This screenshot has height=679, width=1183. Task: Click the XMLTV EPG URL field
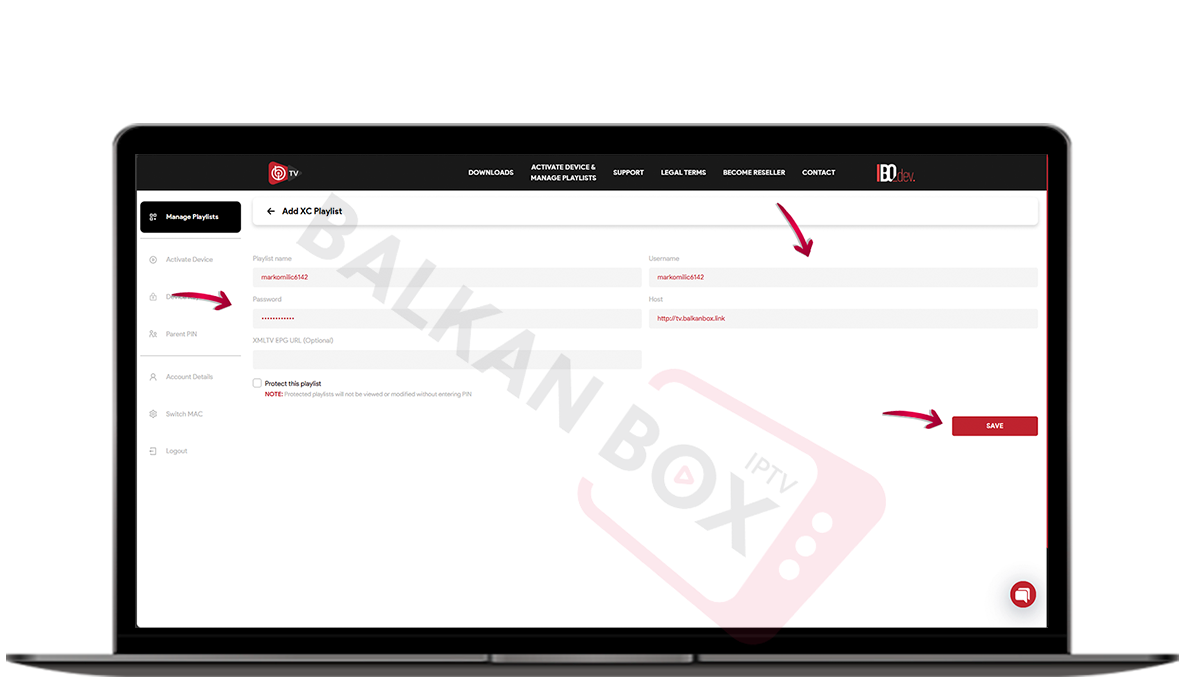click(446, 360)
